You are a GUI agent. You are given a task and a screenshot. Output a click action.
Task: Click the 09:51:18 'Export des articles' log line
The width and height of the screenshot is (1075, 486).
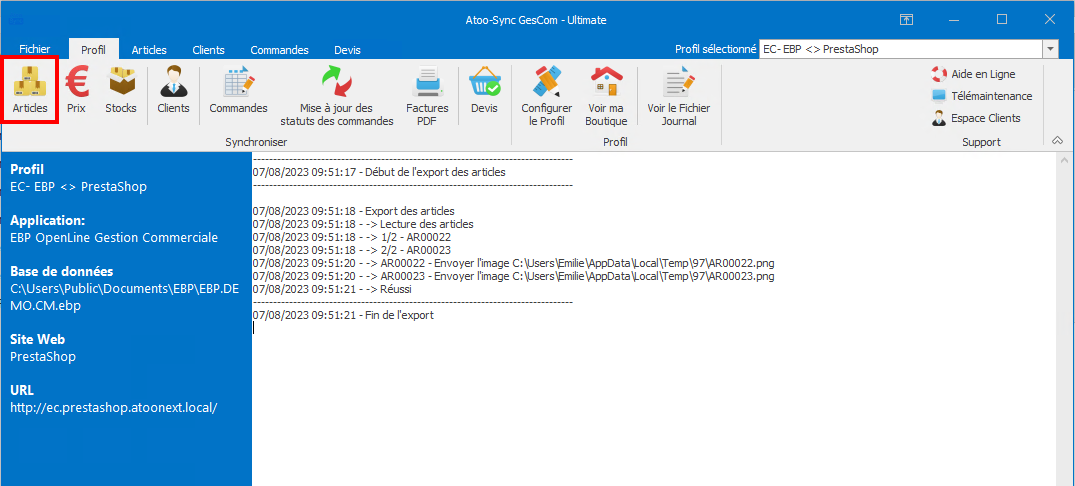click(353, 211)
